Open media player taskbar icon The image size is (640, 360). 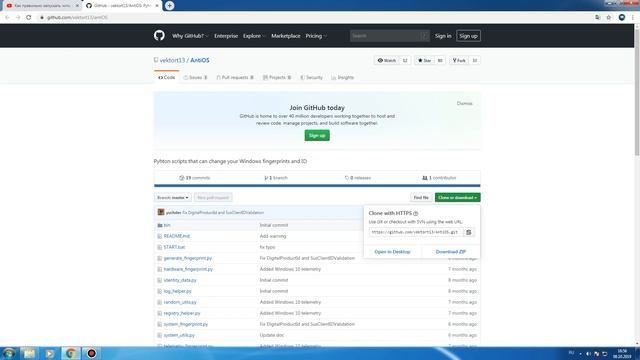coord(49,353)
